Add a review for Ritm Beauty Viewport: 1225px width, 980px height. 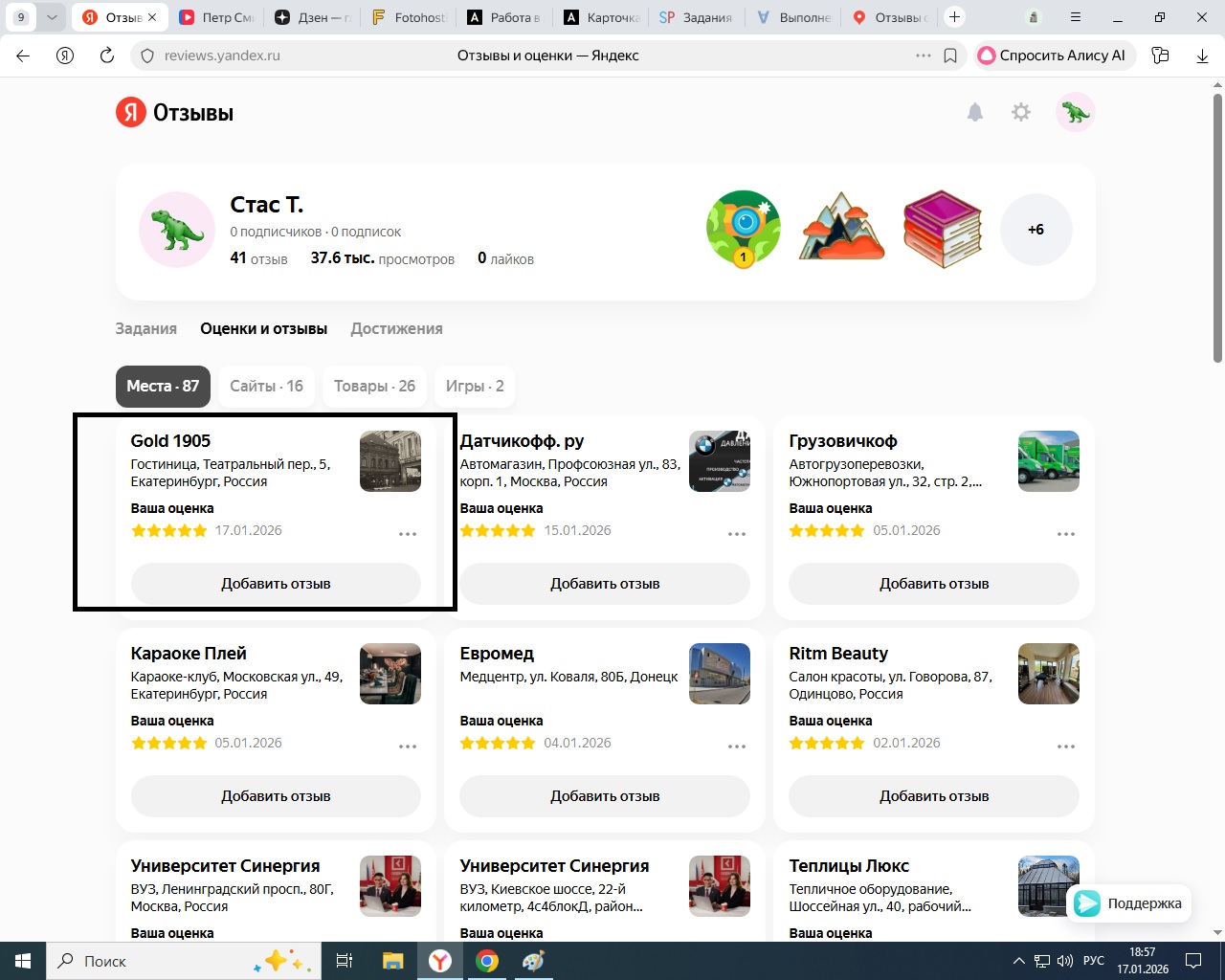click(x=934, y=796)
